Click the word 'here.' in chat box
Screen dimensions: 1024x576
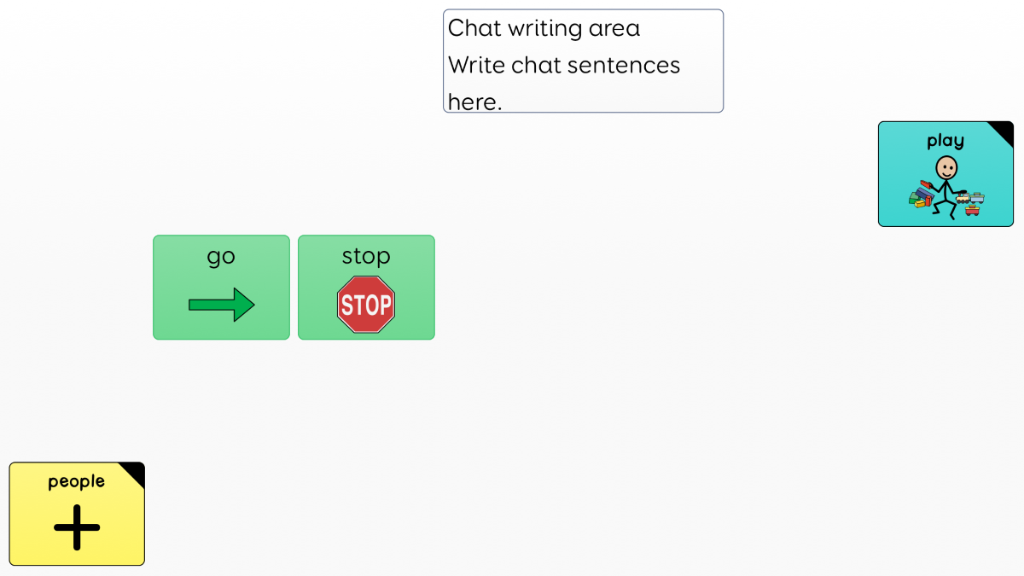(x=475, y=102)
